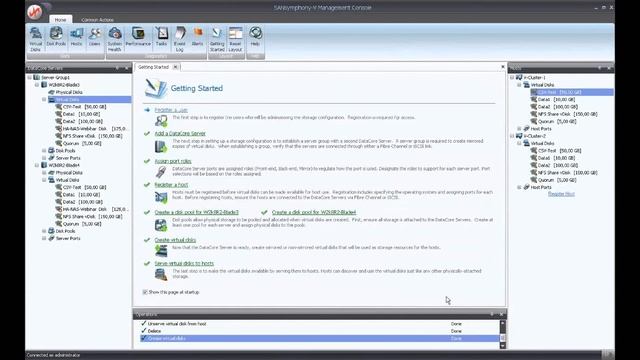Collapse W2K8R2-Blade3 server node
Viewport: 640px width, 360px height.
[37, 85]
